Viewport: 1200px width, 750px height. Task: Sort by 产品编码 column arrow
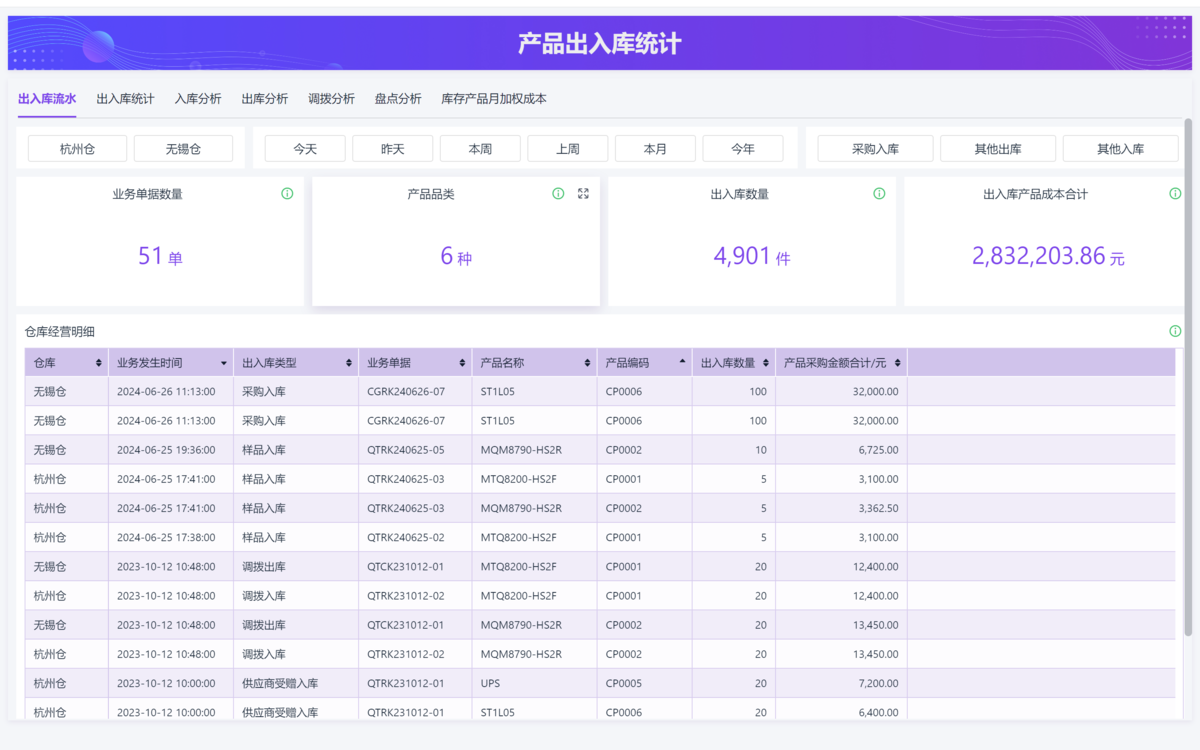682,361
